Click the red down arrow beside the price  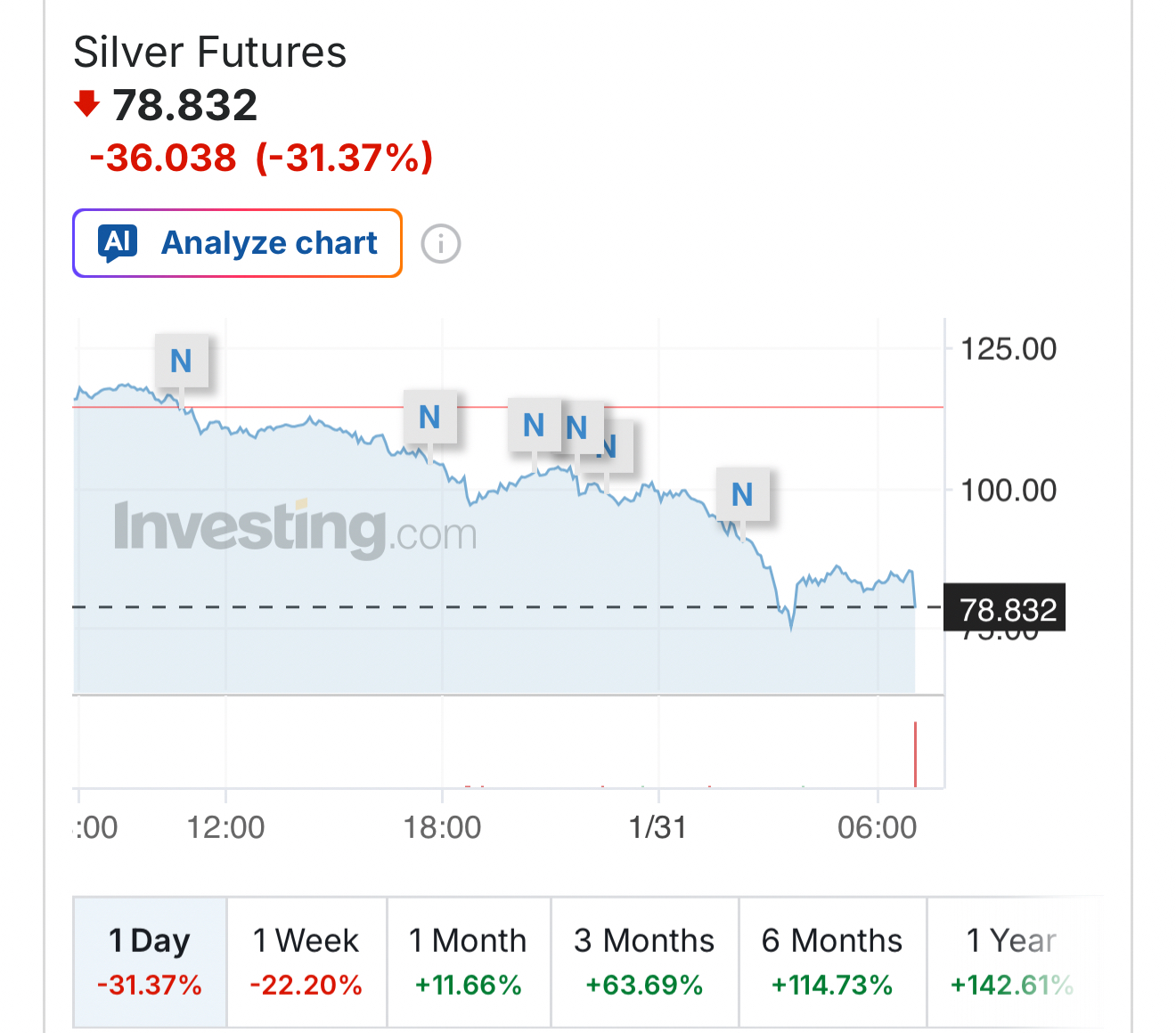pyautogui.click(x=87, y=103)
